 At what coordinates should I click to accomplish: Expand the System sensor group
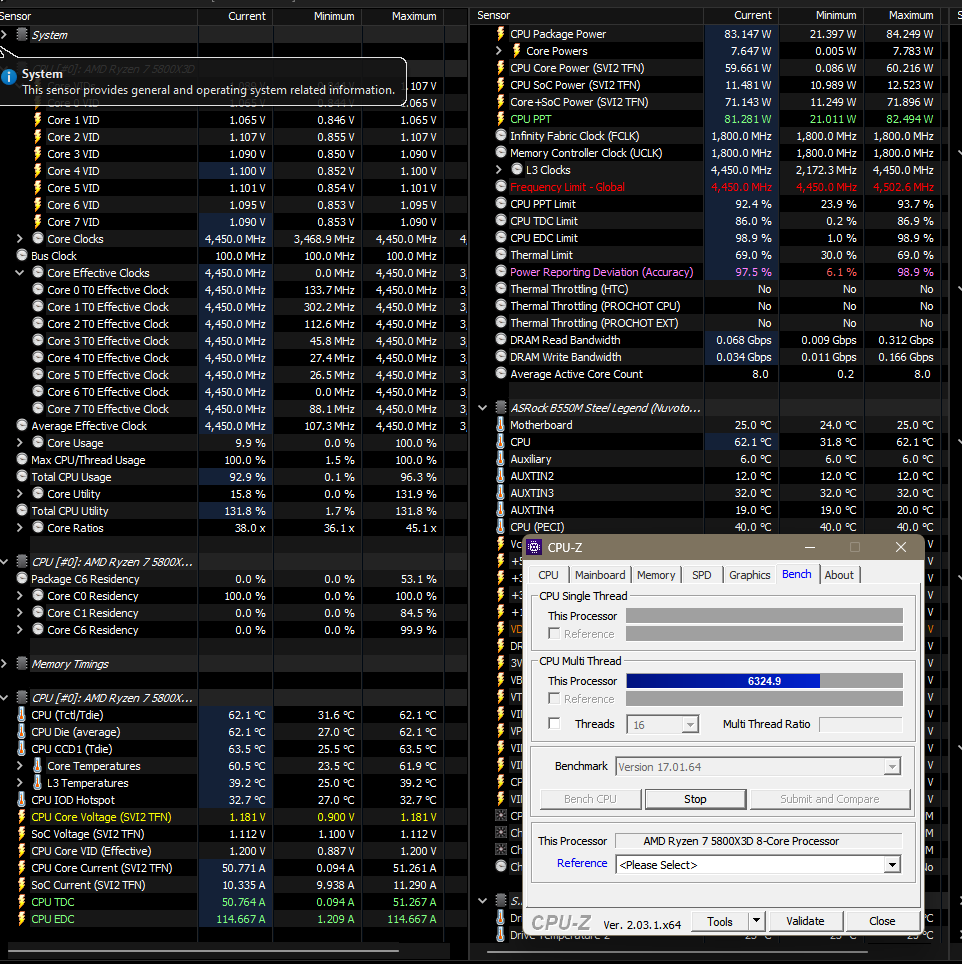(4, 34)
